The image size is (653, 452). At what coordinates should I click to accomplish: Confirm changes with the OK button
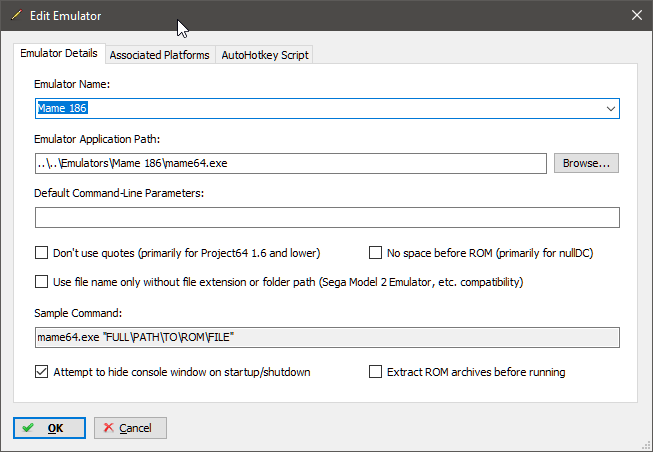pyautogui.click(x=49, y=428)
